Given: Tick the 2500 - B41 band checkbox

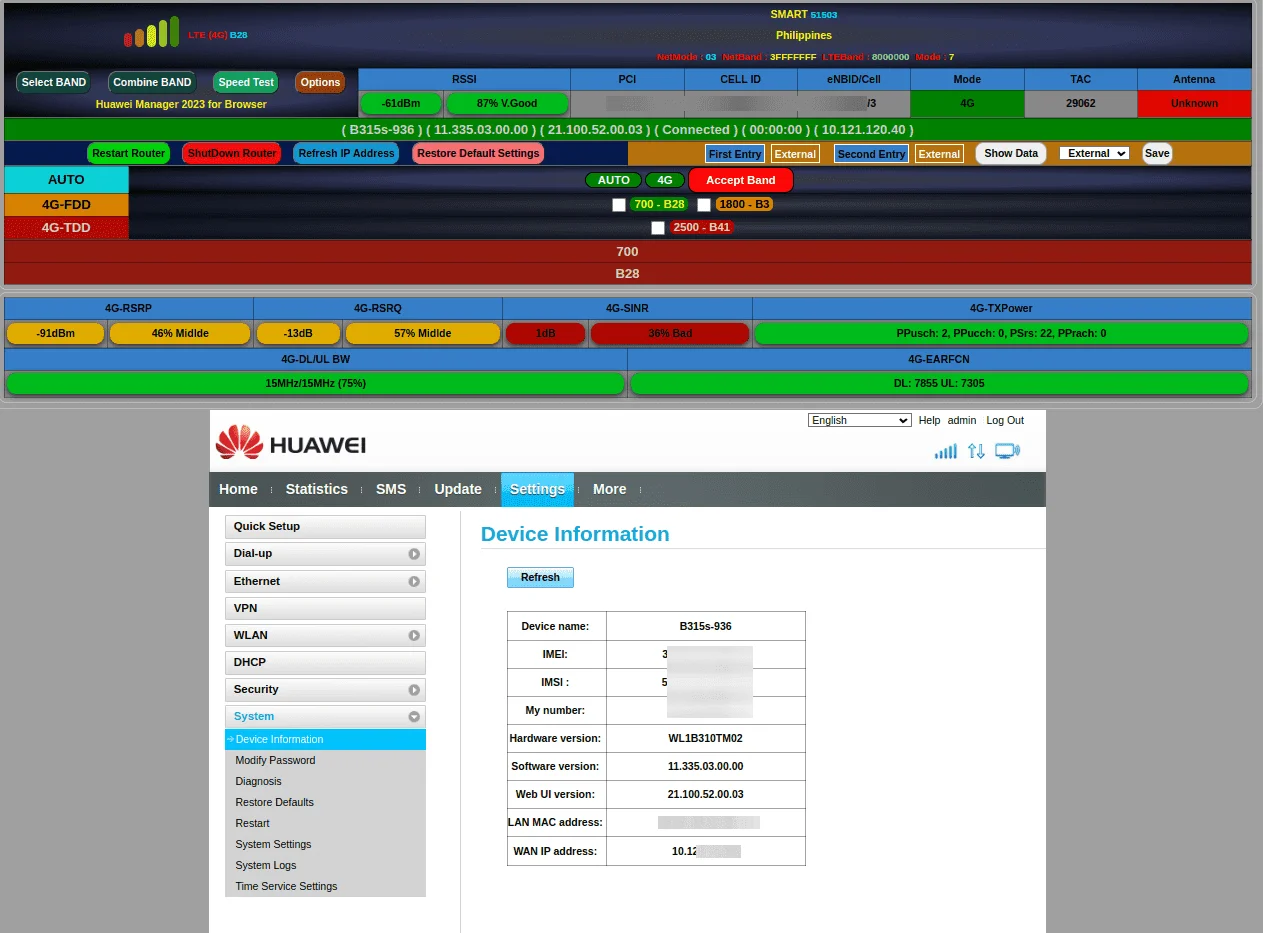Looking at the screenshot, I should 658,228.
